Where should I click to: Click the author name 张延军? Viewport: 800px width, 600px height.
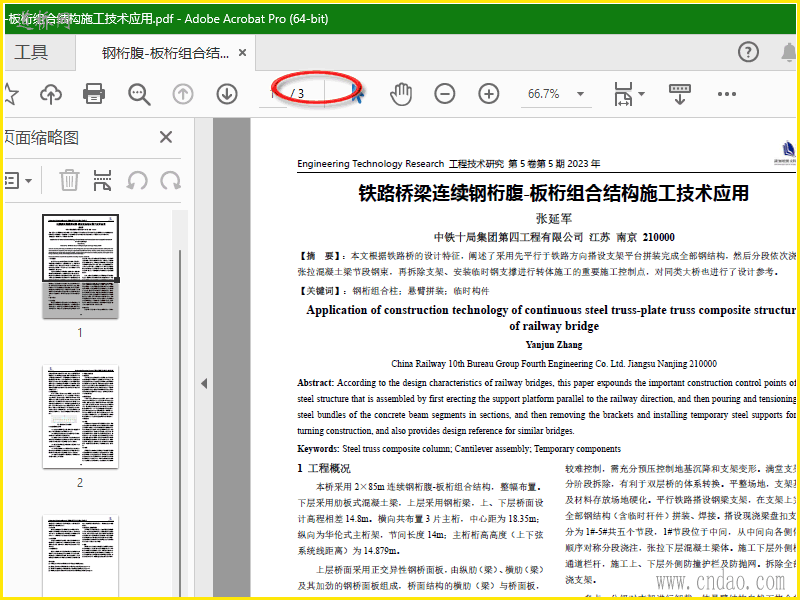[554, 219]
